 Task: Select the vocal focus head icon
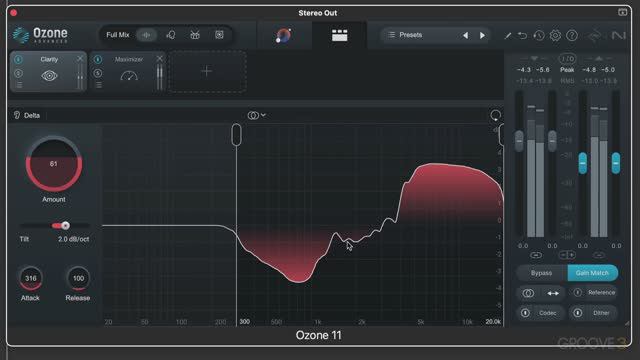[x=171, y=35]
